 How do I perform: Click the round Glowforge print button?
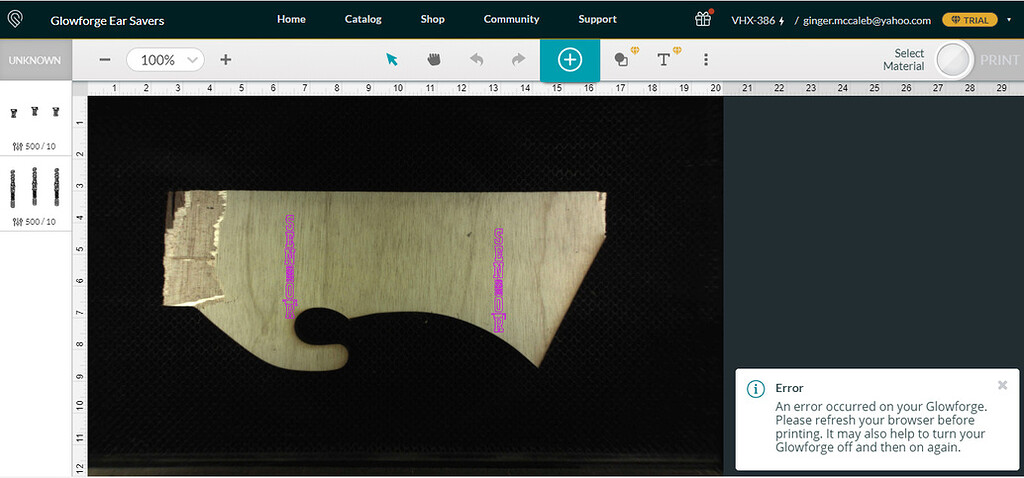pos(955,61)
